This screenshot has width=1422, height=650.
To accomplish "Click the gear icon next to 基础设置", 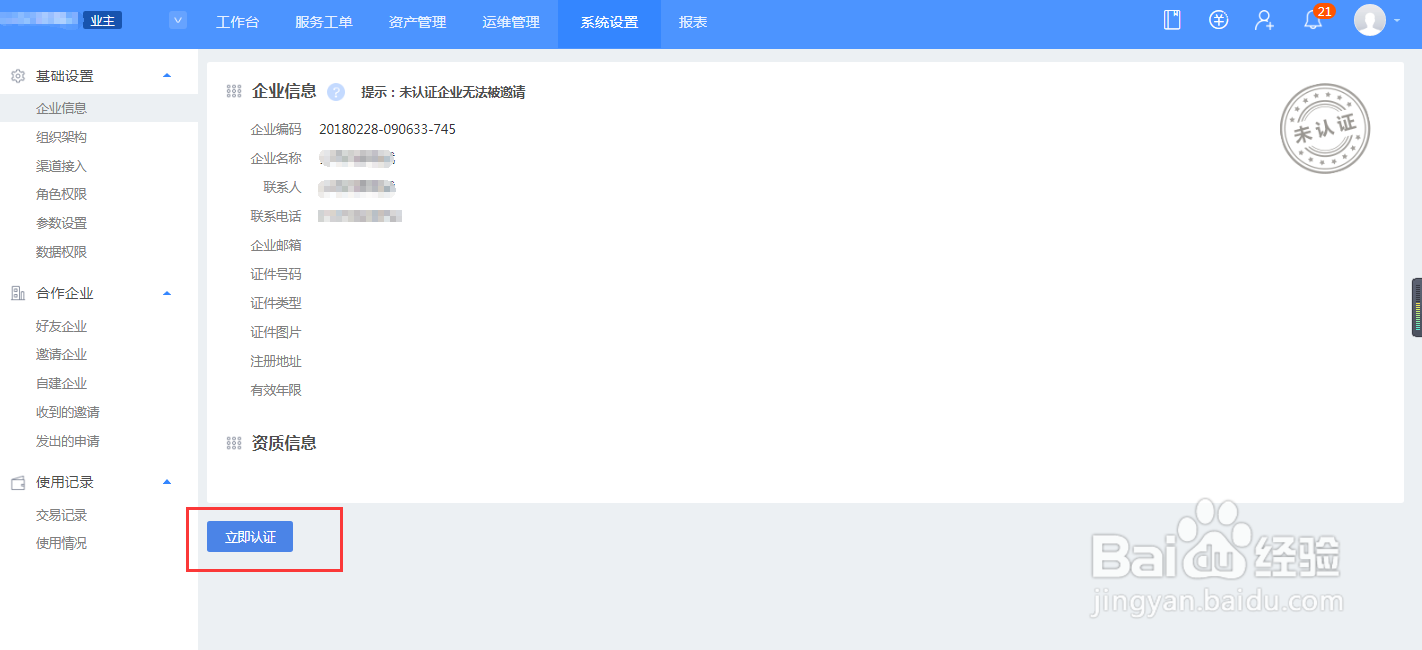I will click(x=16, y=75).
